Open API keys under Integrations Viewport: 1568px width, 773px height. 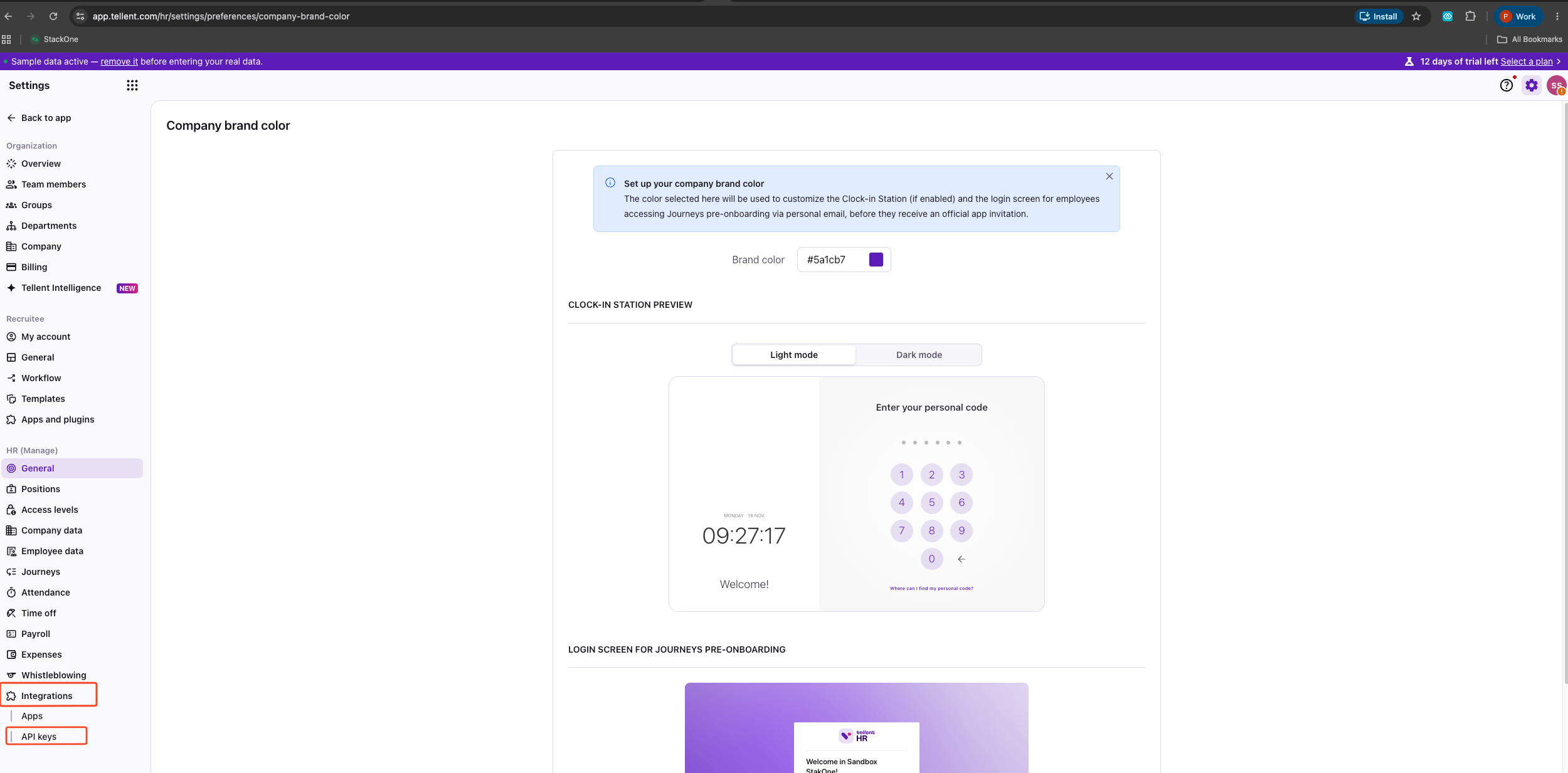39,737
